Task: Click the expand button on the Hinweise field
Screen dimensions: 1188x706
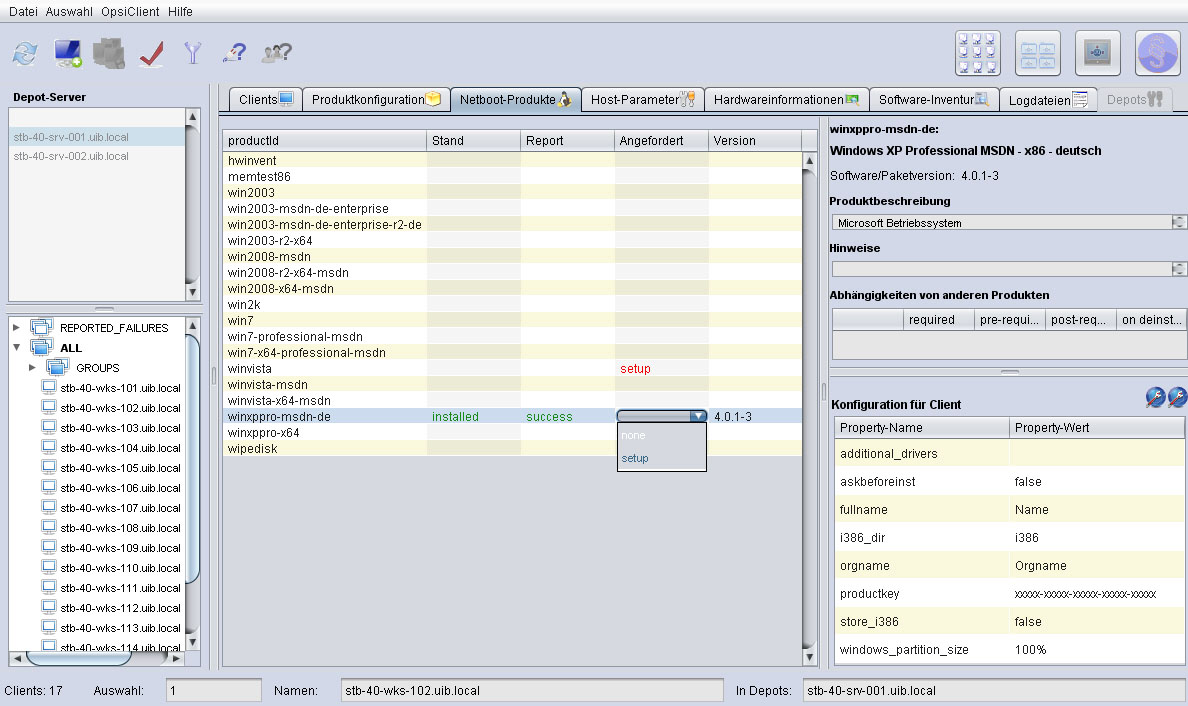Action: [x=1179, y=269]
